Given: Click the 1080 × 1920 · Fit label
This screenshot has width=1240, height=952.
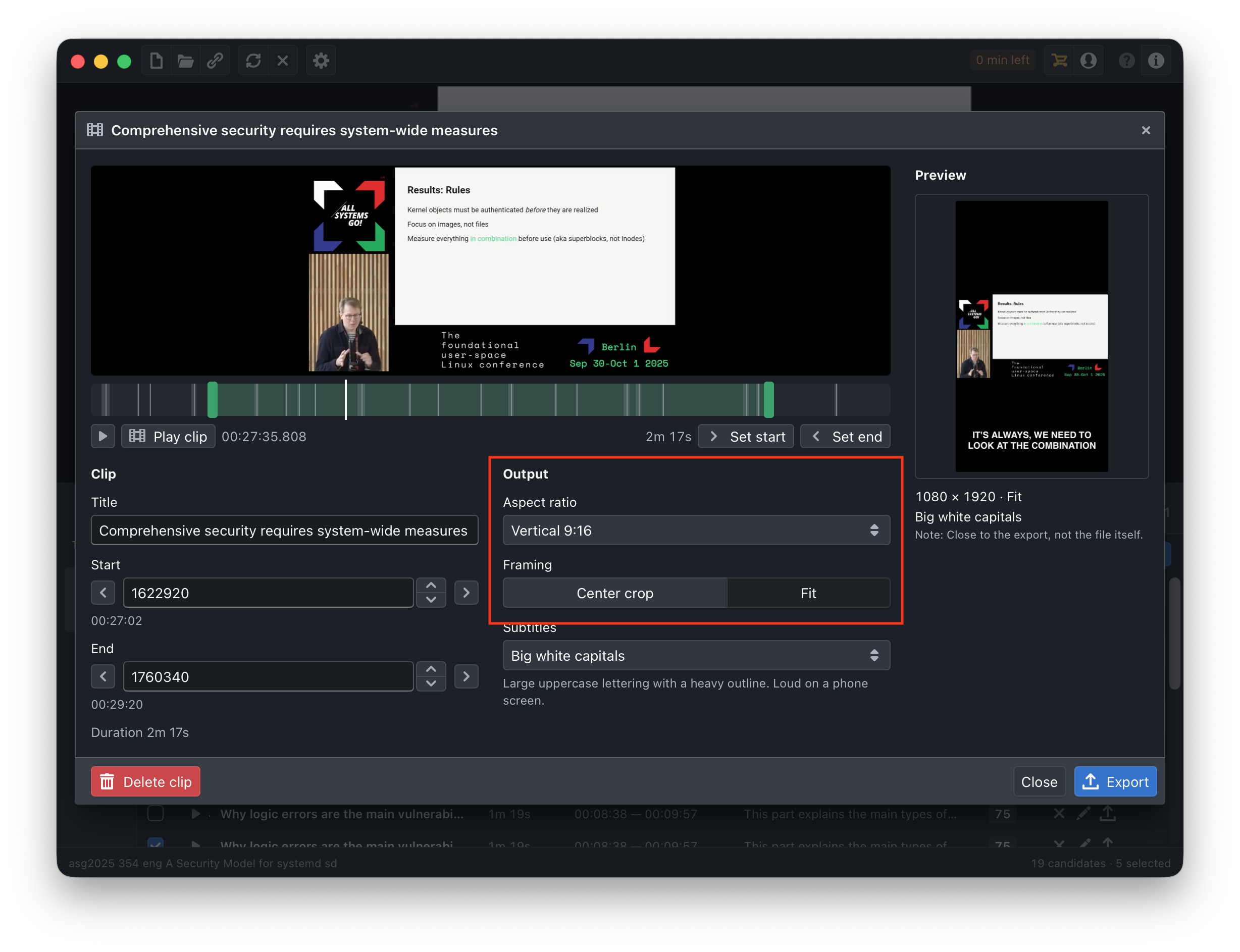Looking at the screenshot, I should click(x=968, y=496).
